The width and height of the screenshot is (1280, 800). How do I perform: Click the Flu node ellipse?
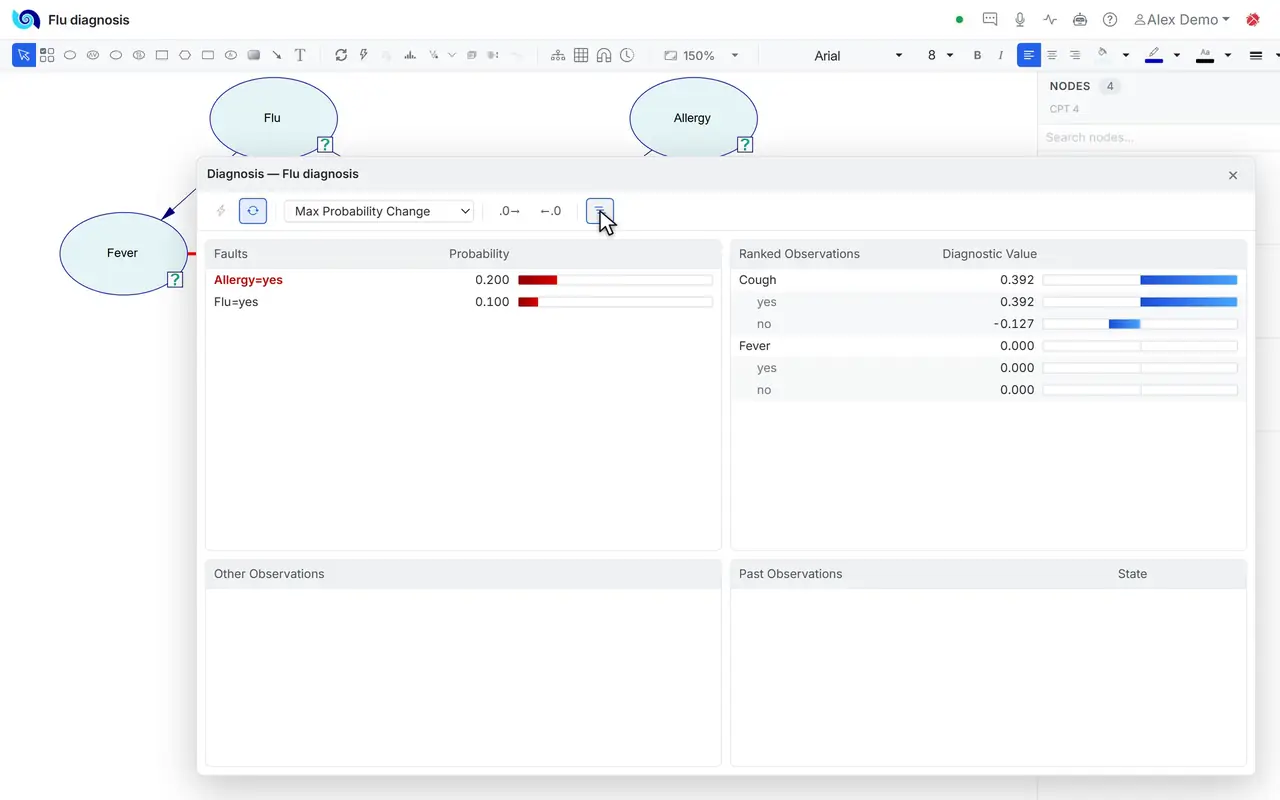[273, 117]
